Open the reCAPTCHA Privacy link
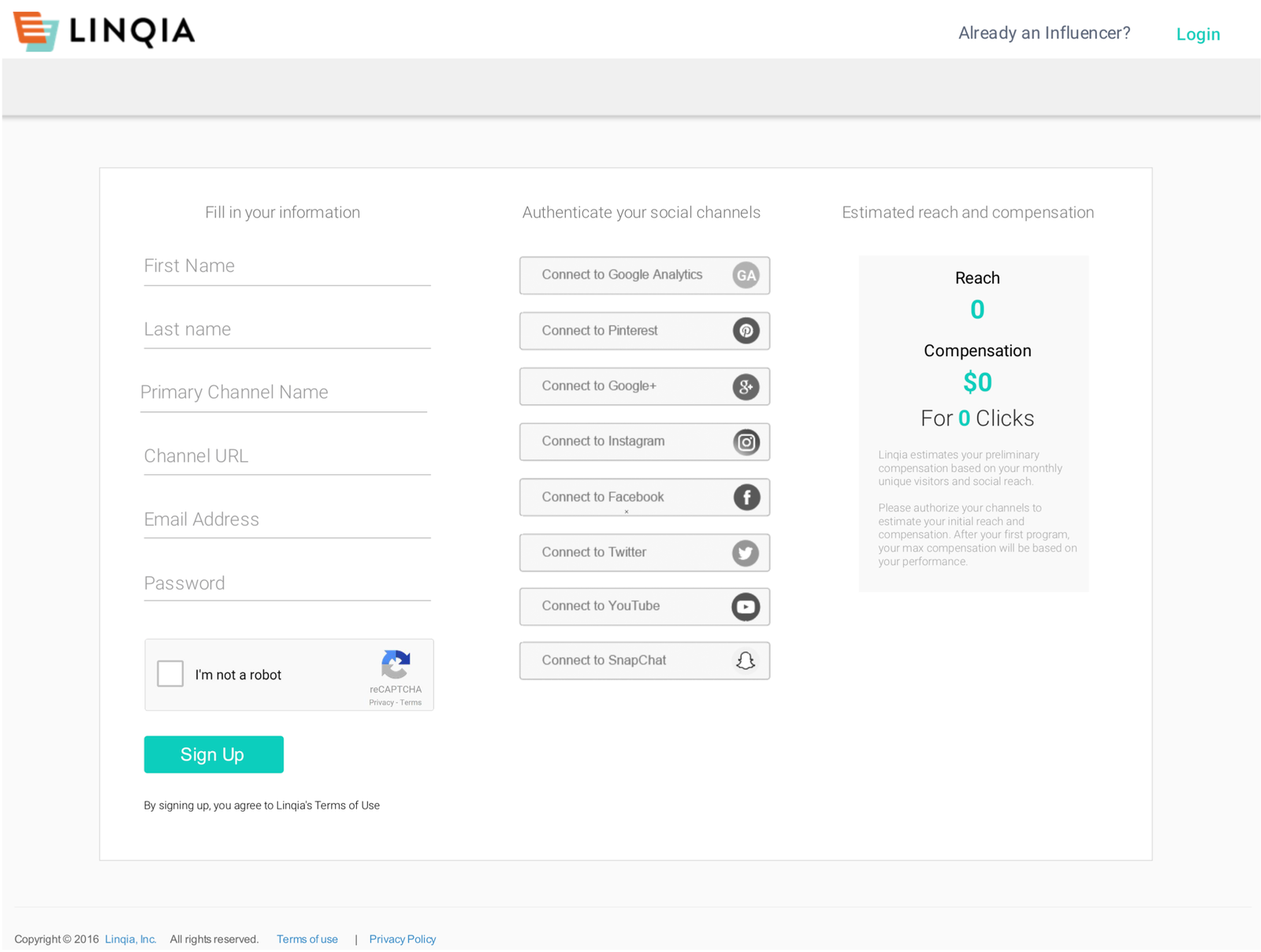 381,702
